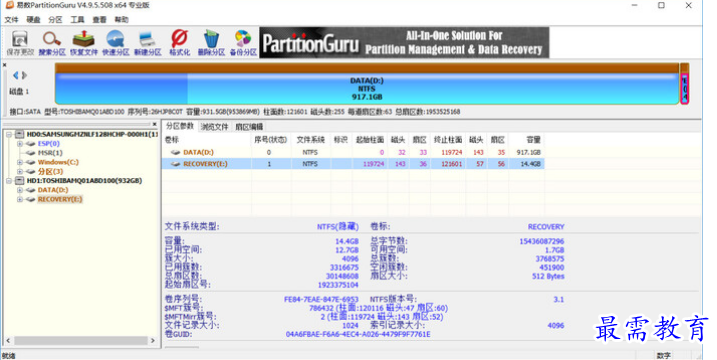Go to next disk with right arrow
The image size is (717, 360).
24,75
